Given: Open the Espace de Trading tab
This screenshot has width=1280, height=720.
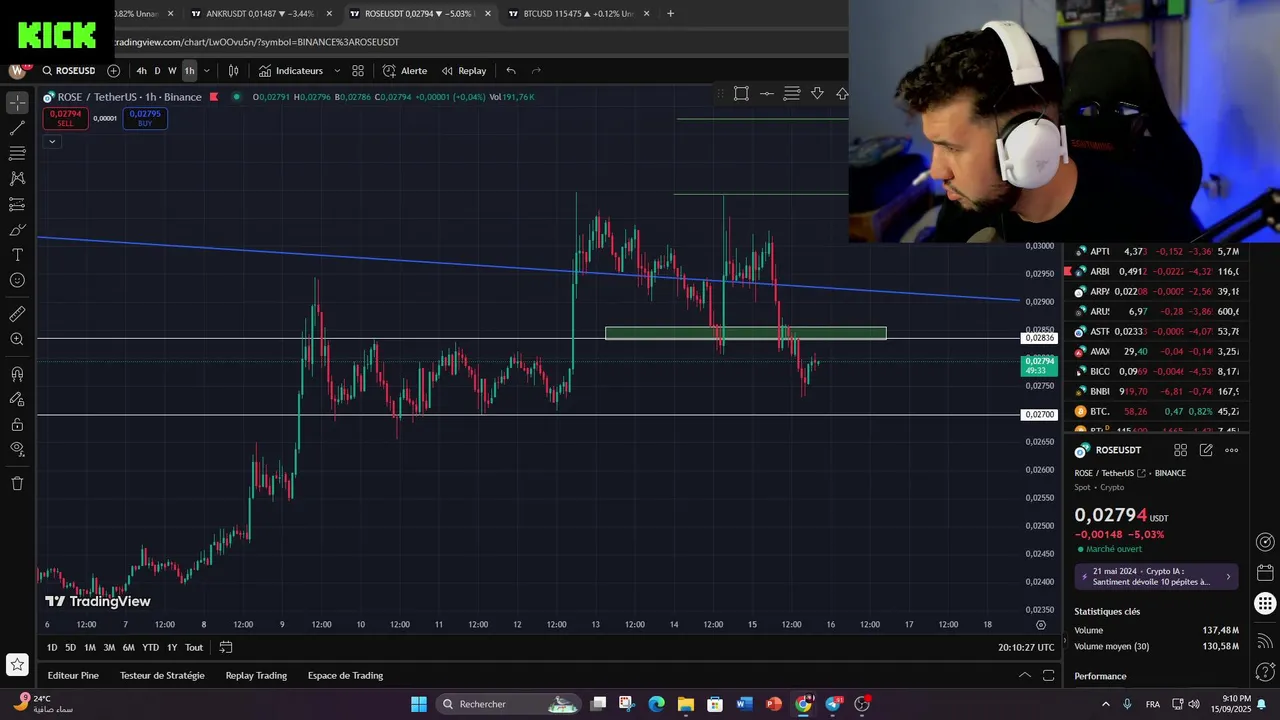Looking at the screenshot, I should (x=345, y=676).
